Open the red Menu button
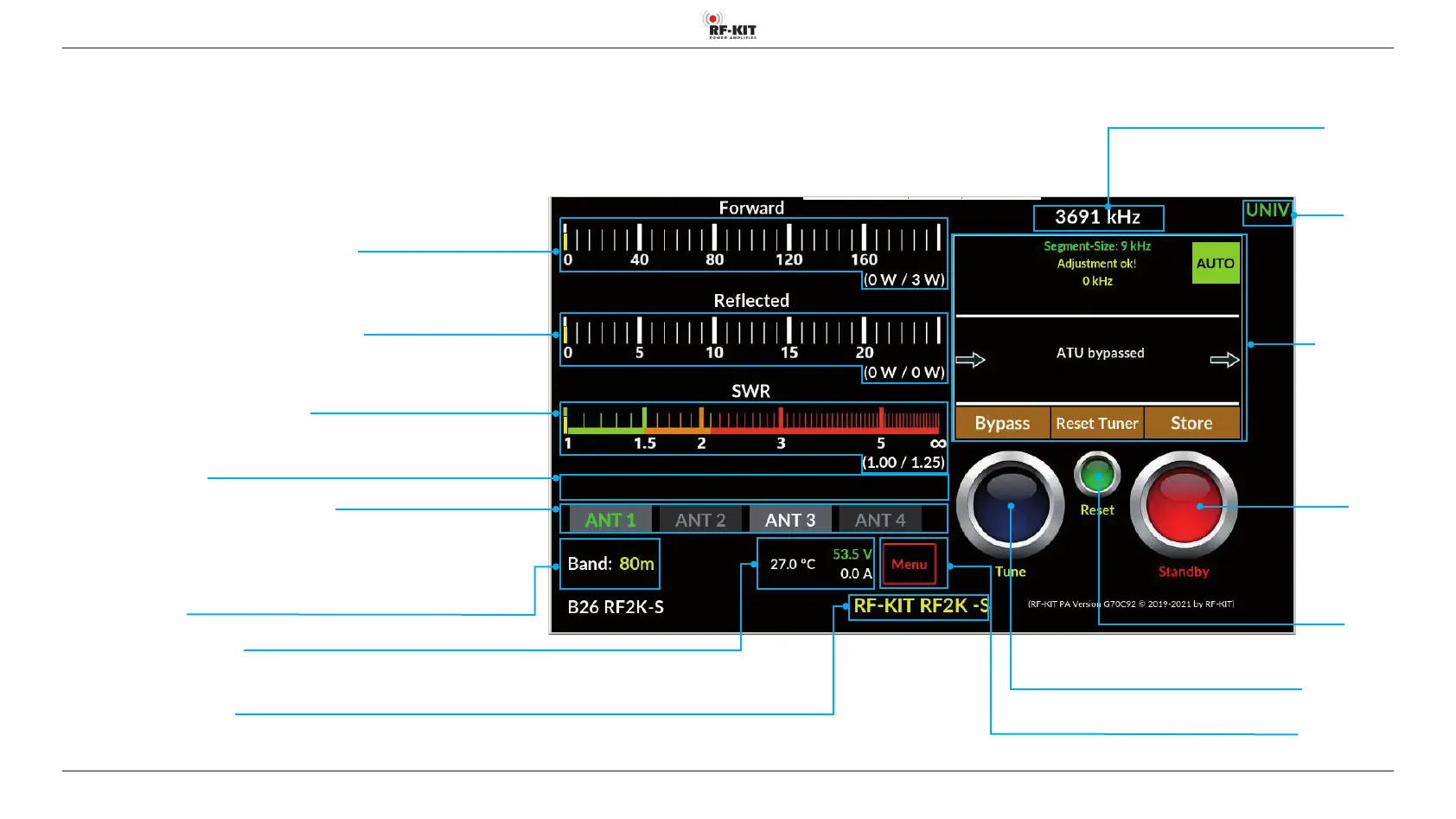Screen dimensions: 1456x819 pos(909,564)
